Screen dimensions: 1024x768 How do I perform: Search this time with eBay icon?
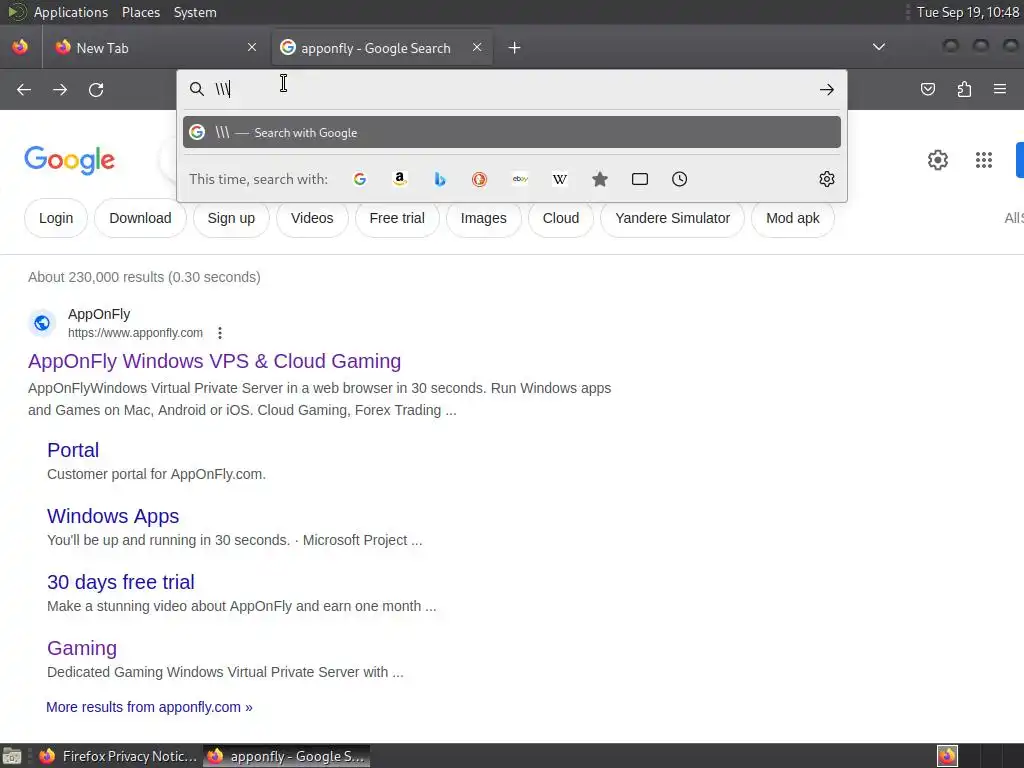(x=520, y=179)
